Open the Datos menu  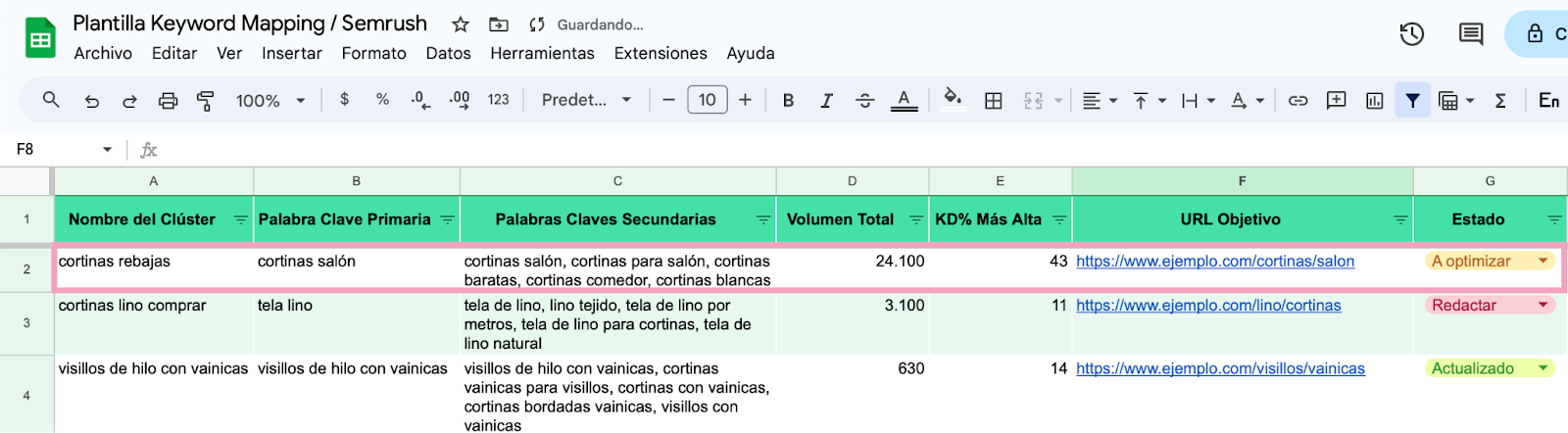[448, 53]
